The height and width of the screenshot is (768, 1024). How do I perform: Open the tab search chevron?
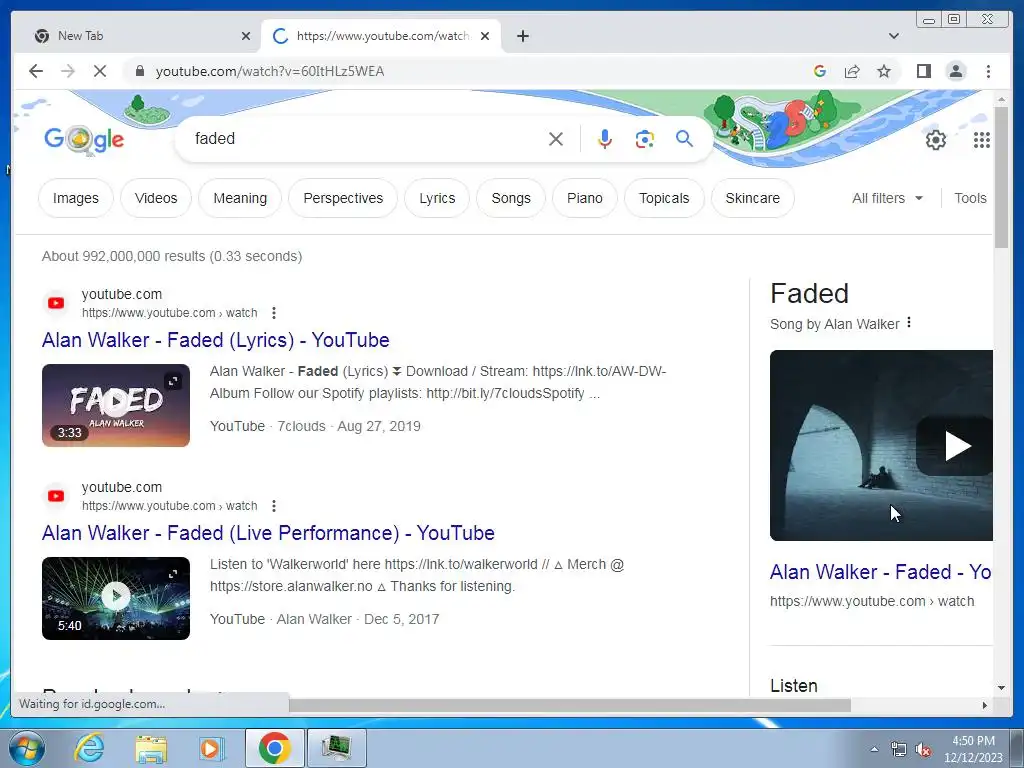tap(893, 36)
